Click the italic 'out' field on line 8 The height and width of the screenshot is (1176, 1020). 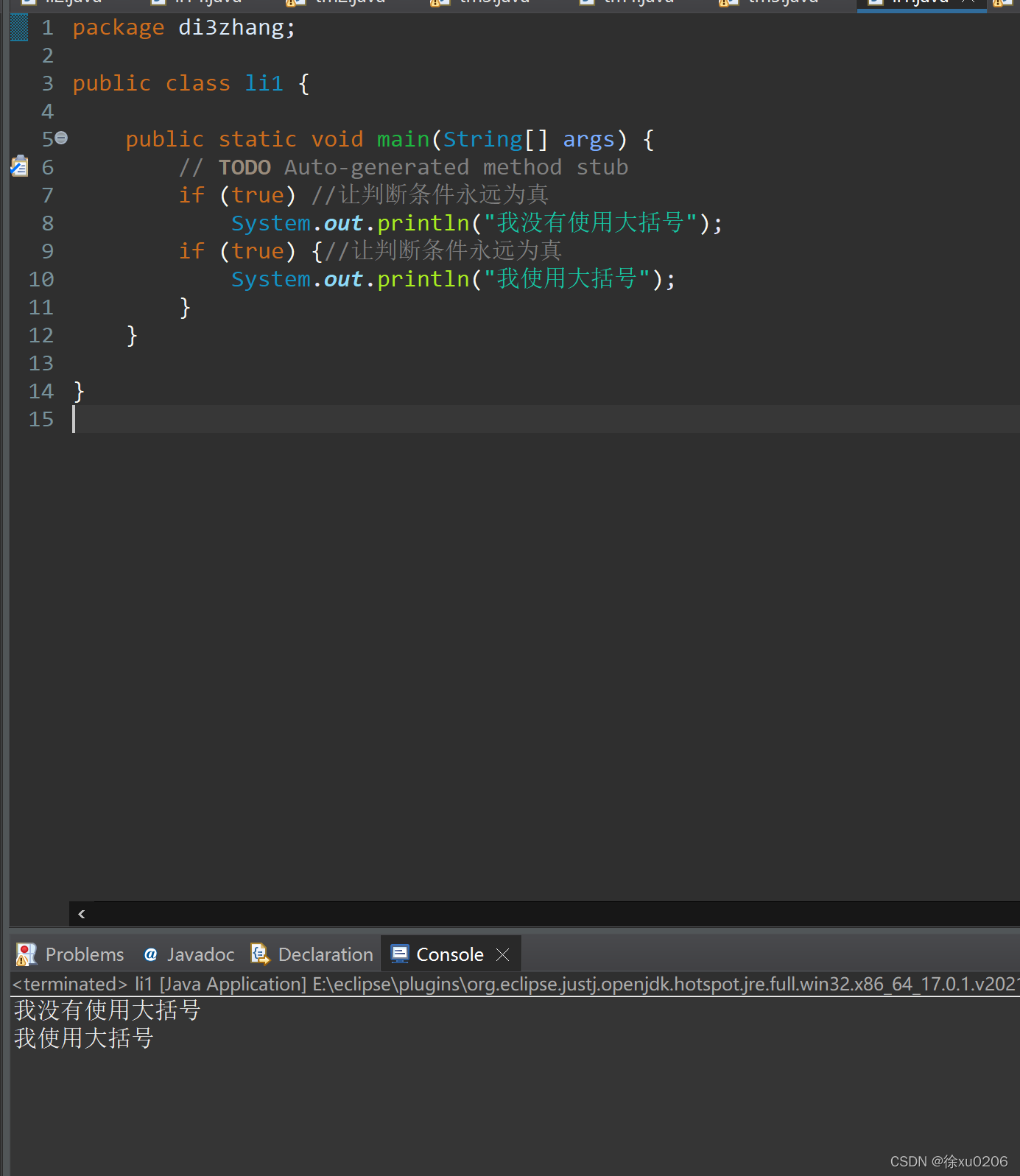click(x=343, y=223)
